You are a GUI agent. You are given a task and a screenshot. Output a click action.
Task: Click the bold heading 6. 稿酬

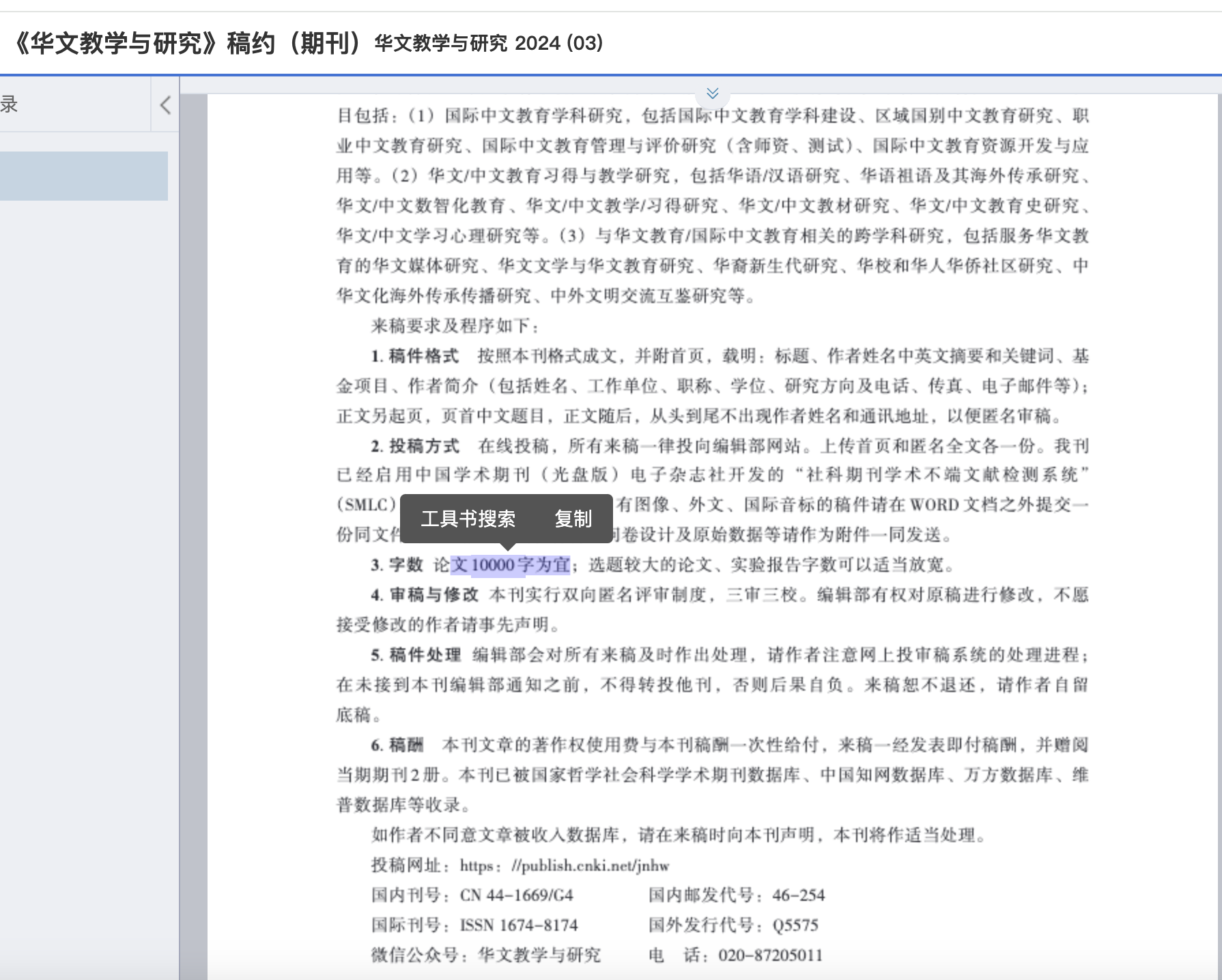click(397, 745)
